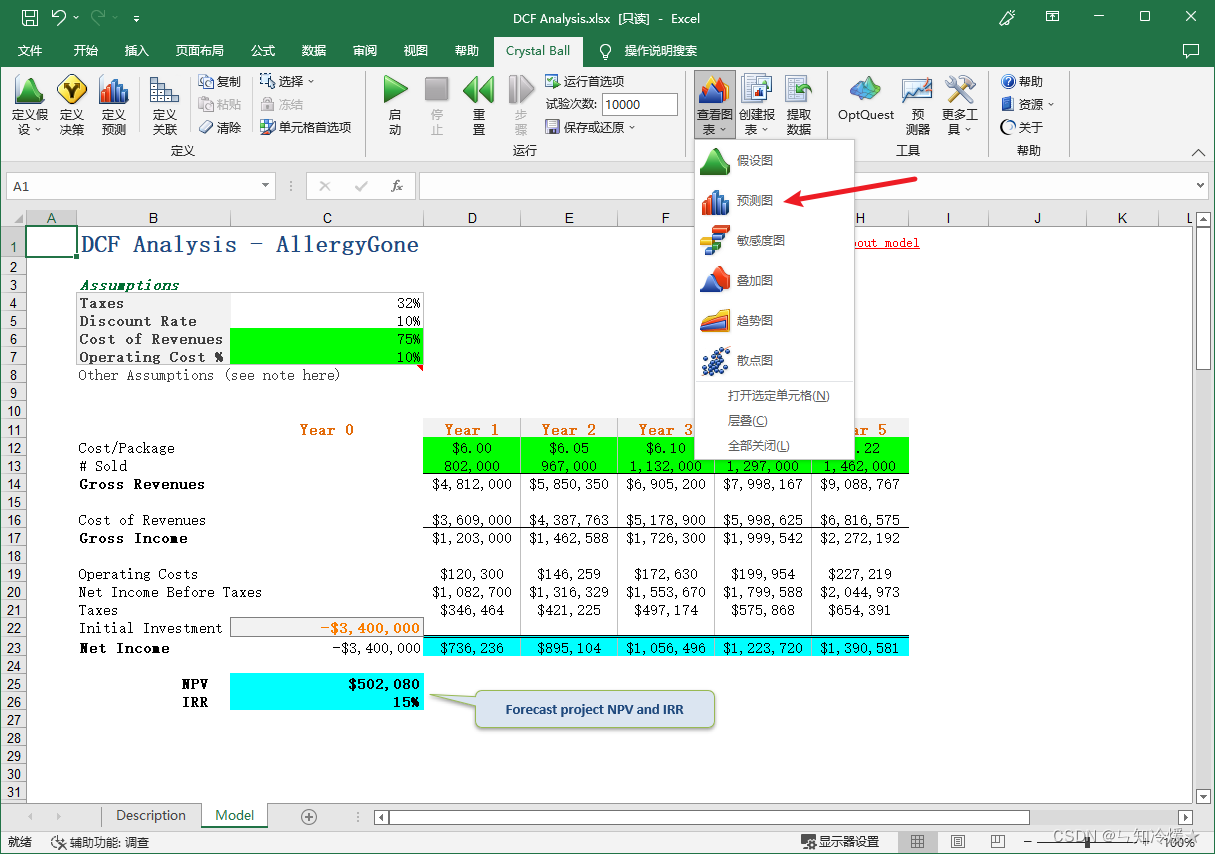Switch to the Insert (插入) ribbon tab
Screen dimensions: 1215x854
[136, 51]
